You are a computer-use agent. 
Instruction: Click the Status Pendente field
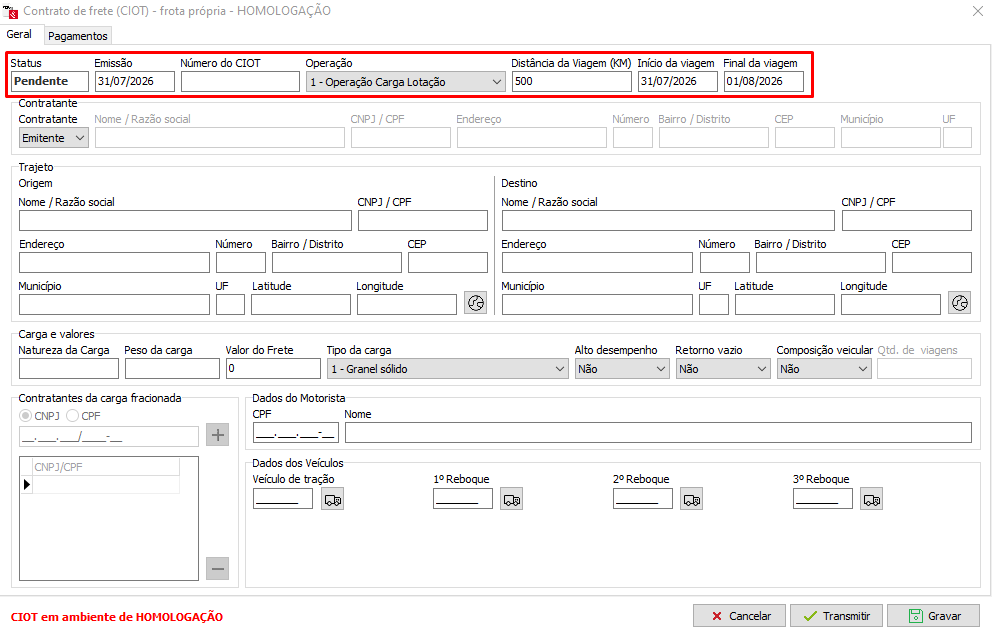coord(49,81)
